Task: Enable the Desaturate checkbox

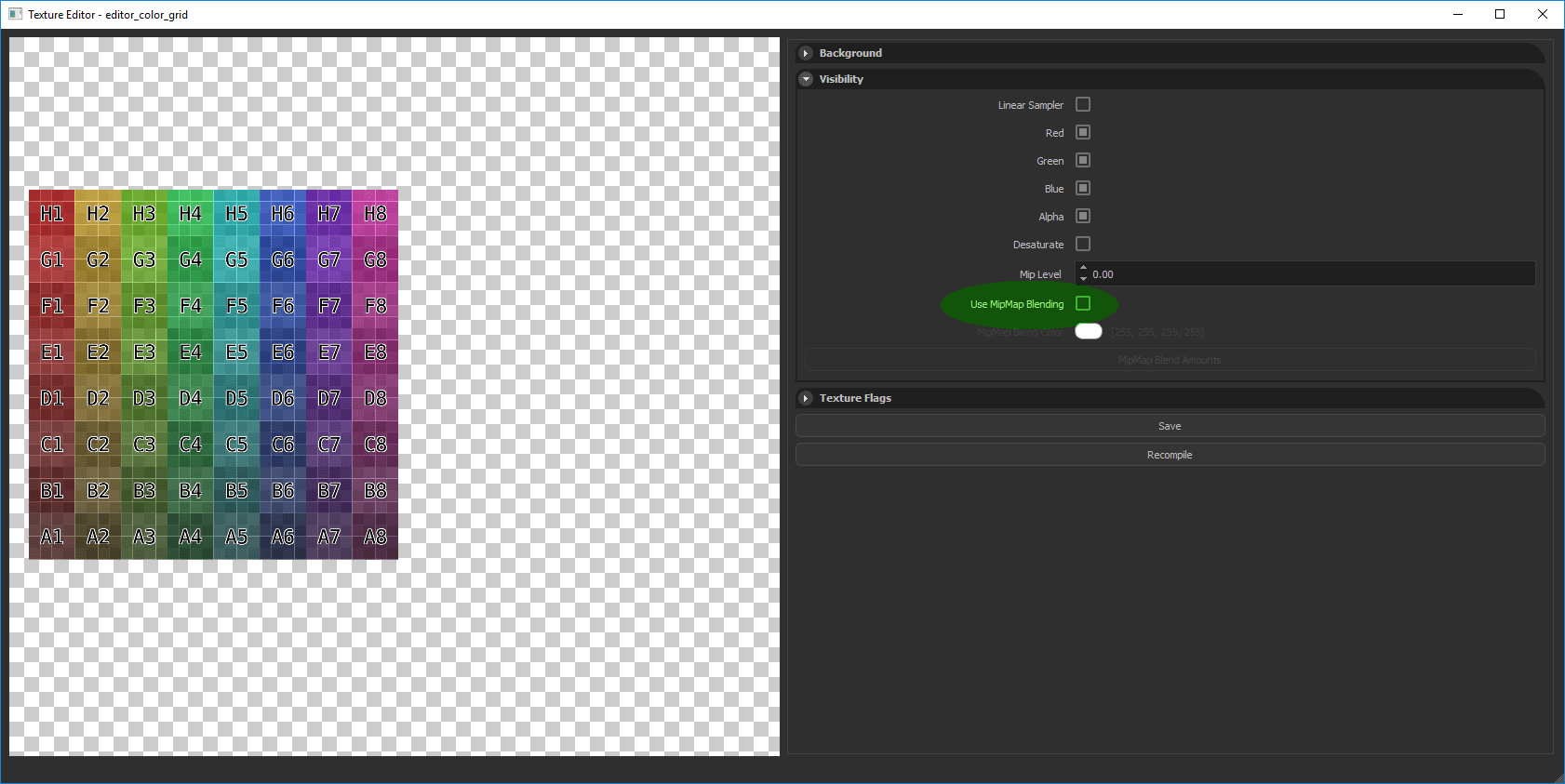Action: [x=1083, y=245]
